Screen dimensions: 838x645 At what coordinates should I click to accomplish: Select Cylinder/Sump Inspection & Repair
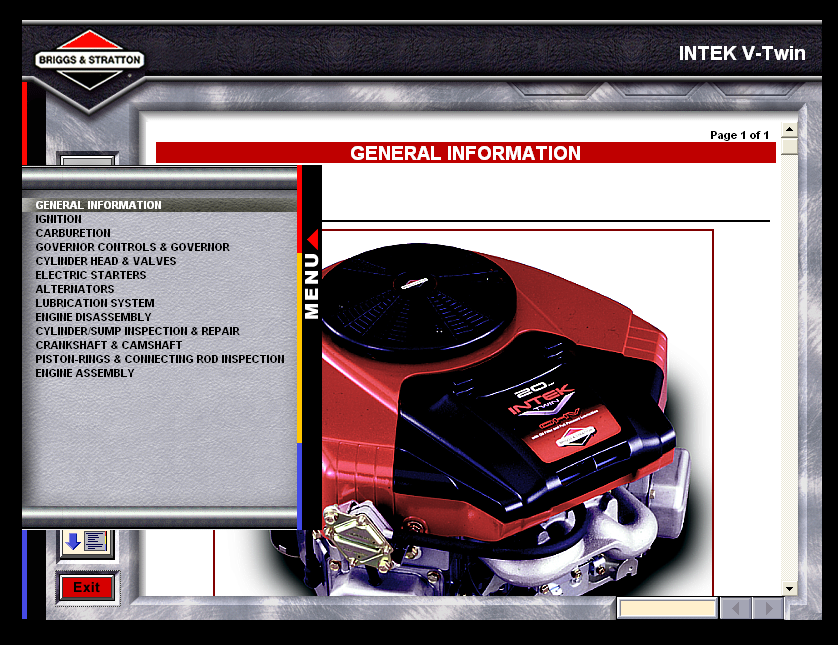coord(137,331)
